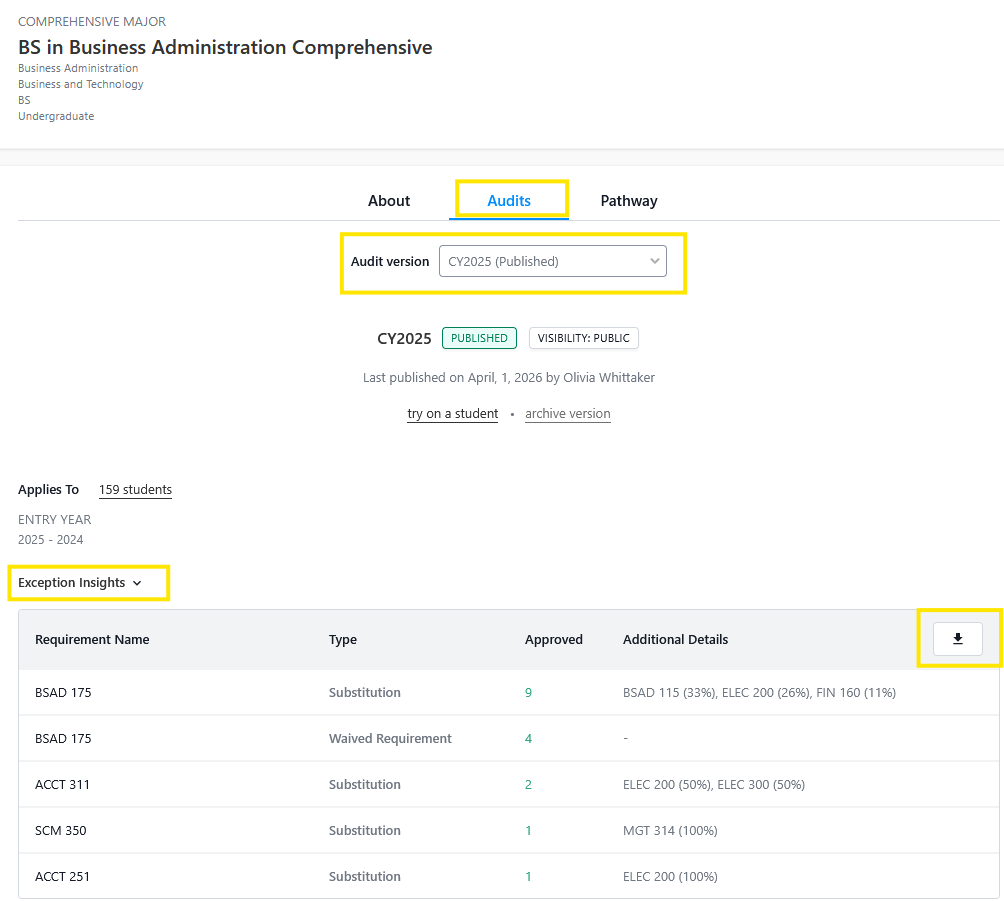Click approved count 4
Screen dimensions: 1004x901
(x=528, y=738)
